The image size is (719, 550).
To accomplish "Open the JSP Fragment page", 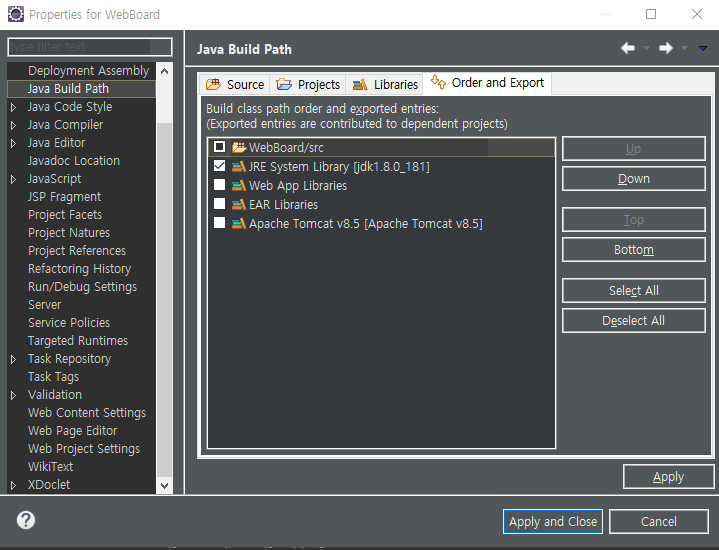I will (64, 197).
